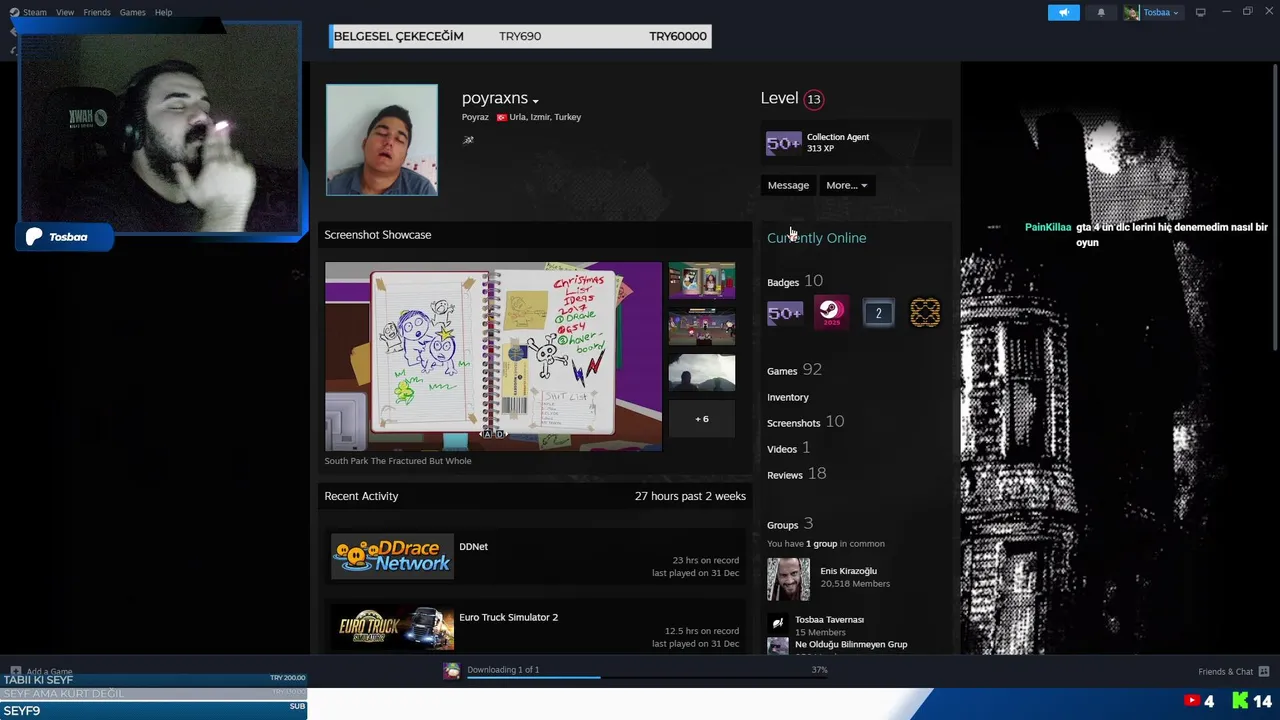
Task: Open the Enis Kirazoğlu group link
Action: (x=848, y=571)
